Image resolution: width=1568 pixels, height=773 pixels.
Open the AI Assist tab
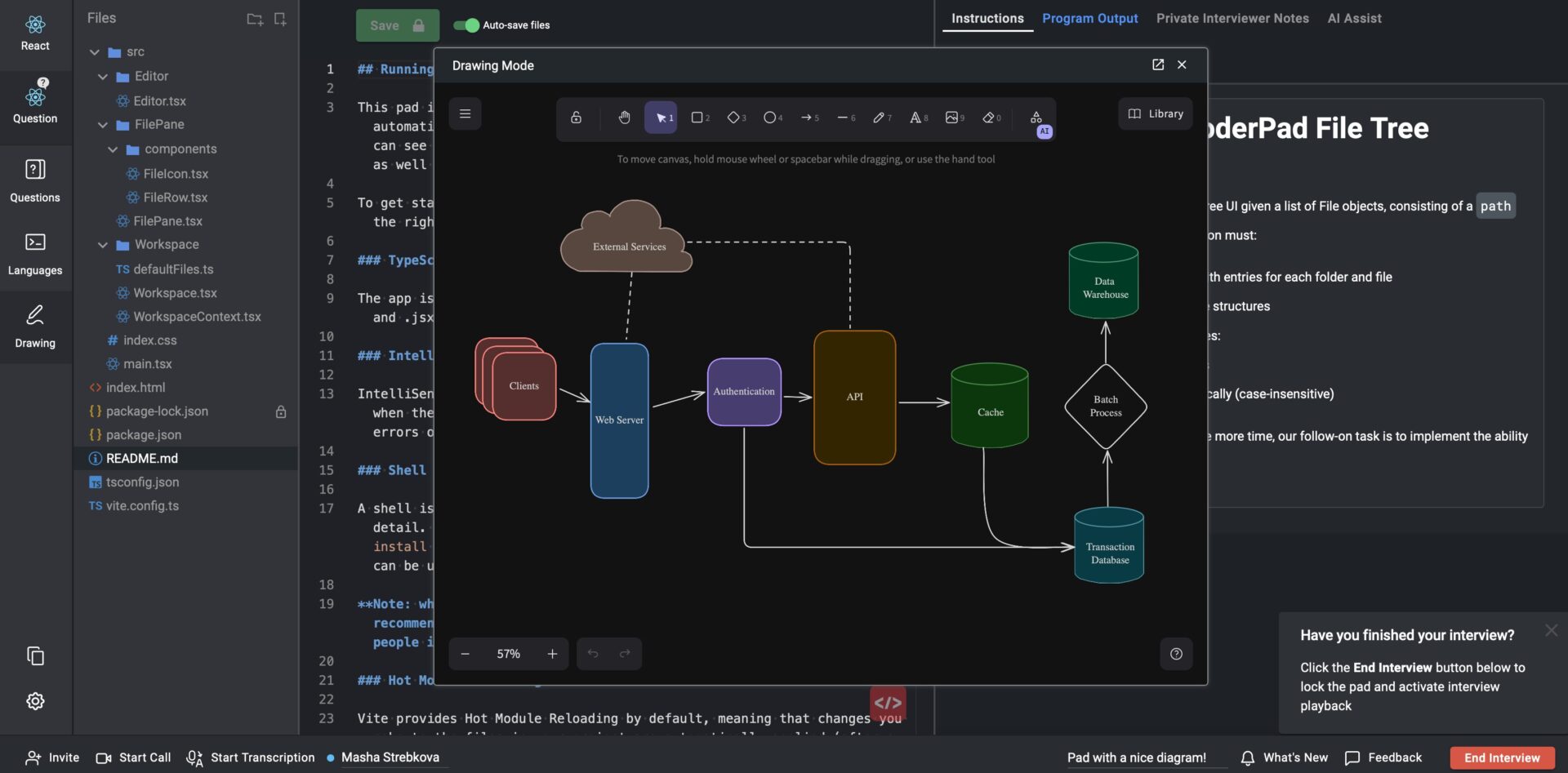tap(1354, 18)
